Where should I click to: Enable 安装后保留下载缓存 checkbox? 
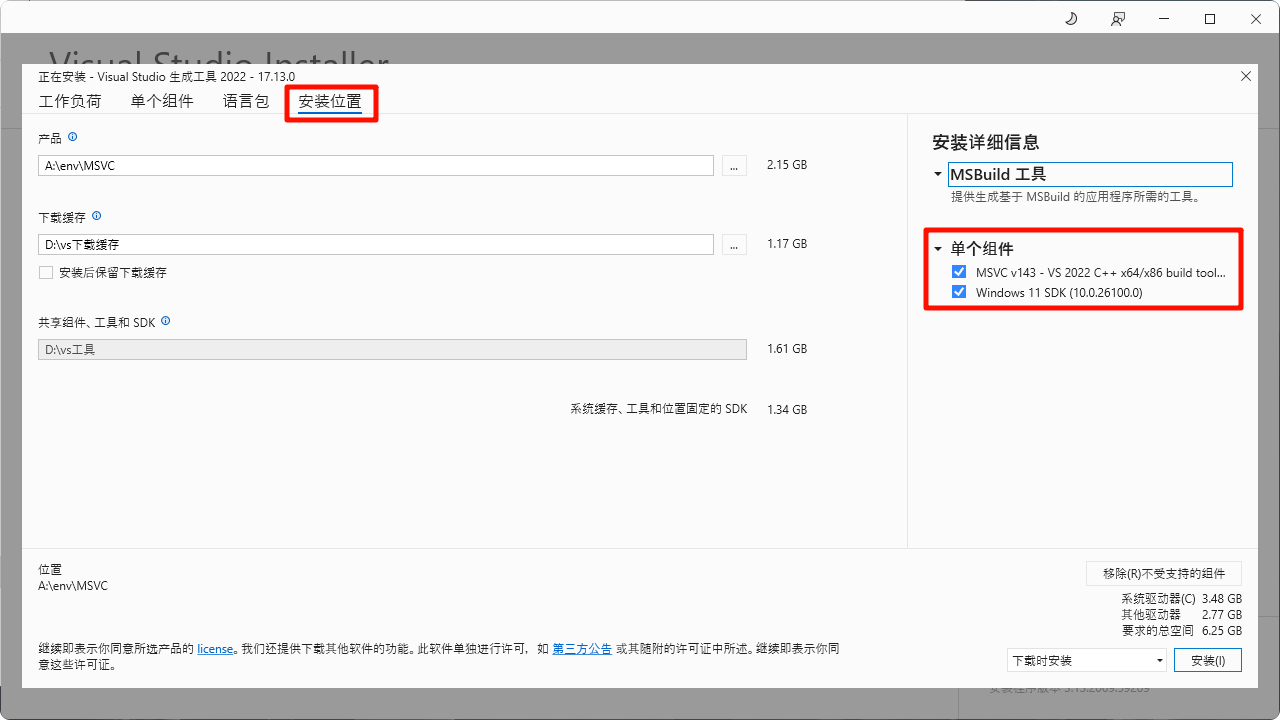[x=45, y=273]
